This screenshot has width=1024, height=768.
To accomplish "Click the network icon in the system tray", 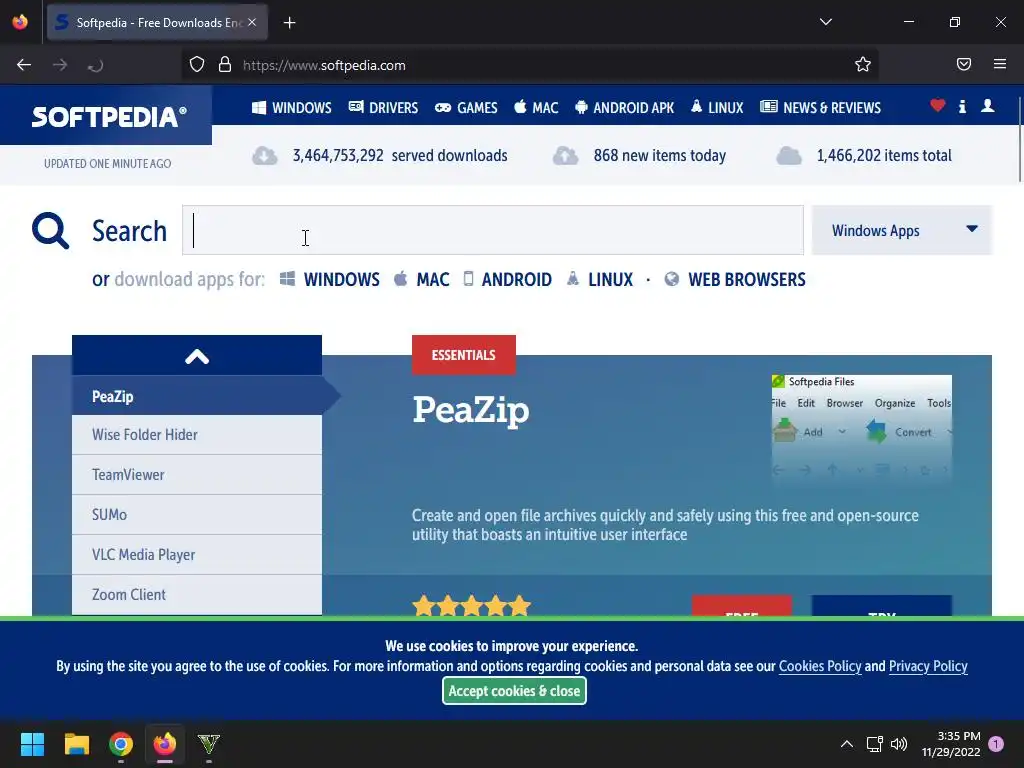I will click(x=874, y=744).
